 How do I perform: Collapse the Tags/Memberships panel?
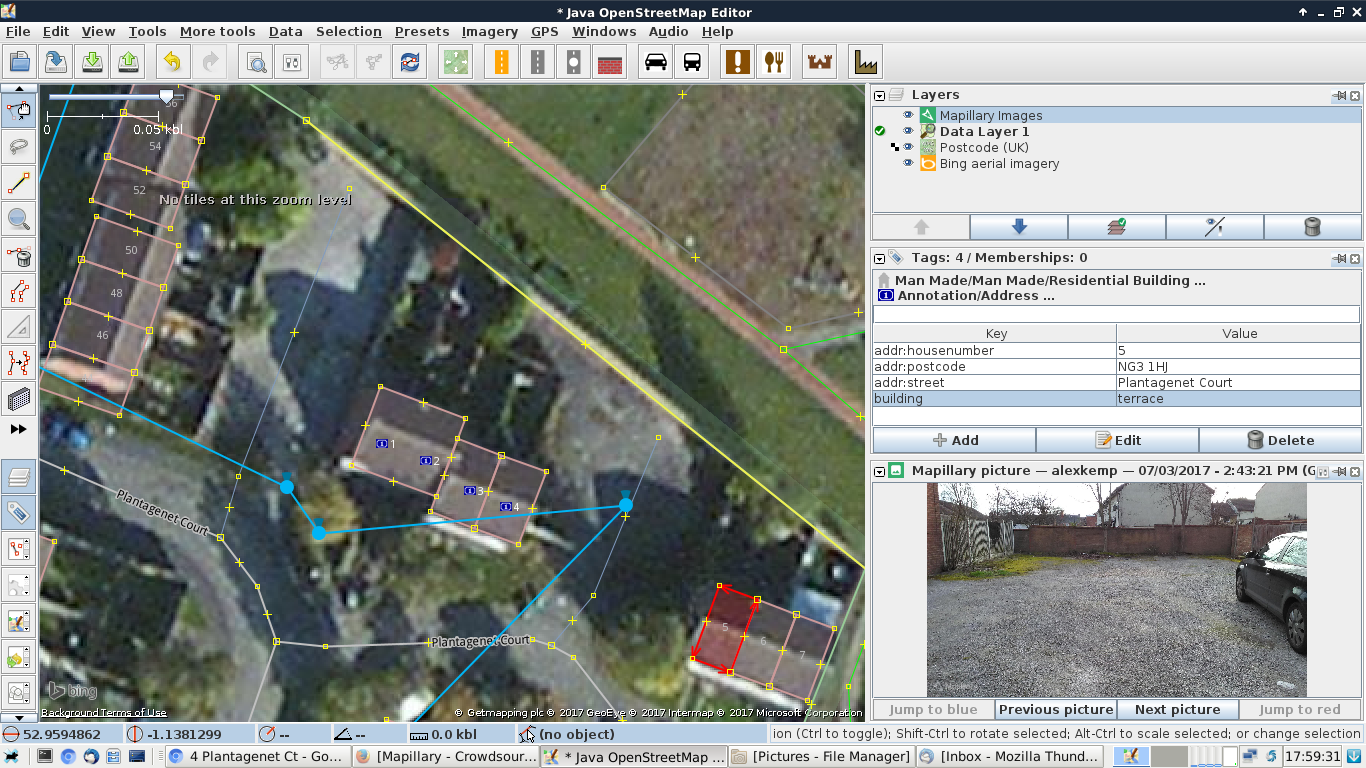pos(880,258)
